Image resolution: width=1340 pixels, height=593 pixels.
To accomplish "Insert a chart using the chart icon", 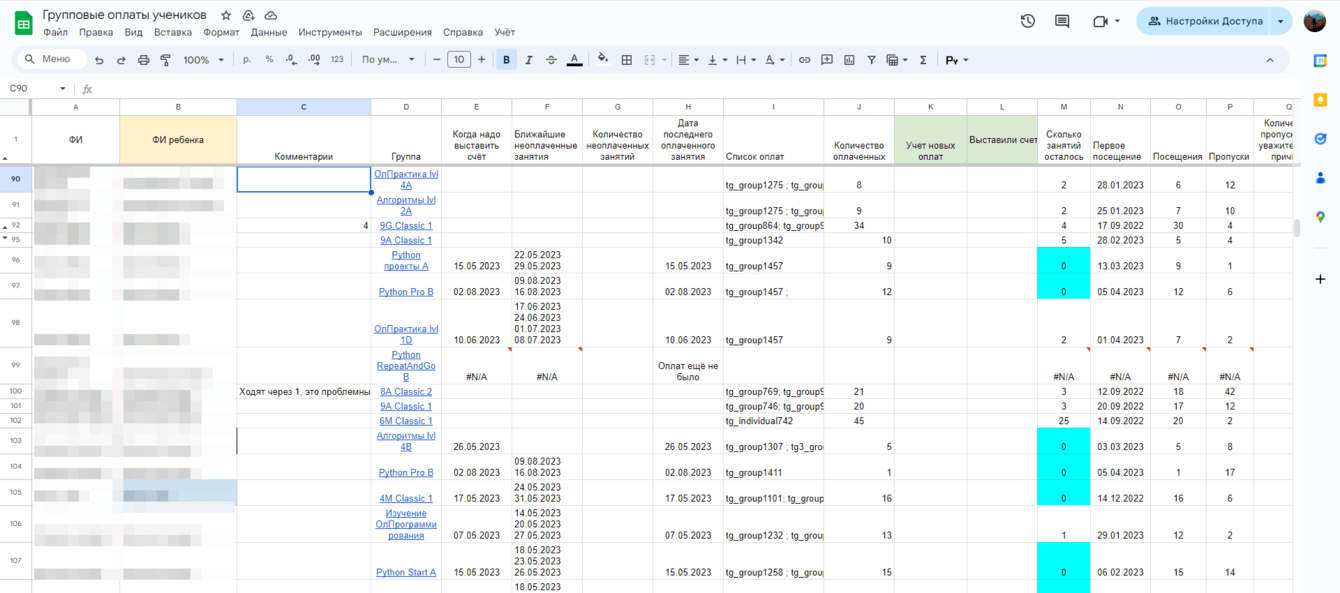I will [849, 60].
